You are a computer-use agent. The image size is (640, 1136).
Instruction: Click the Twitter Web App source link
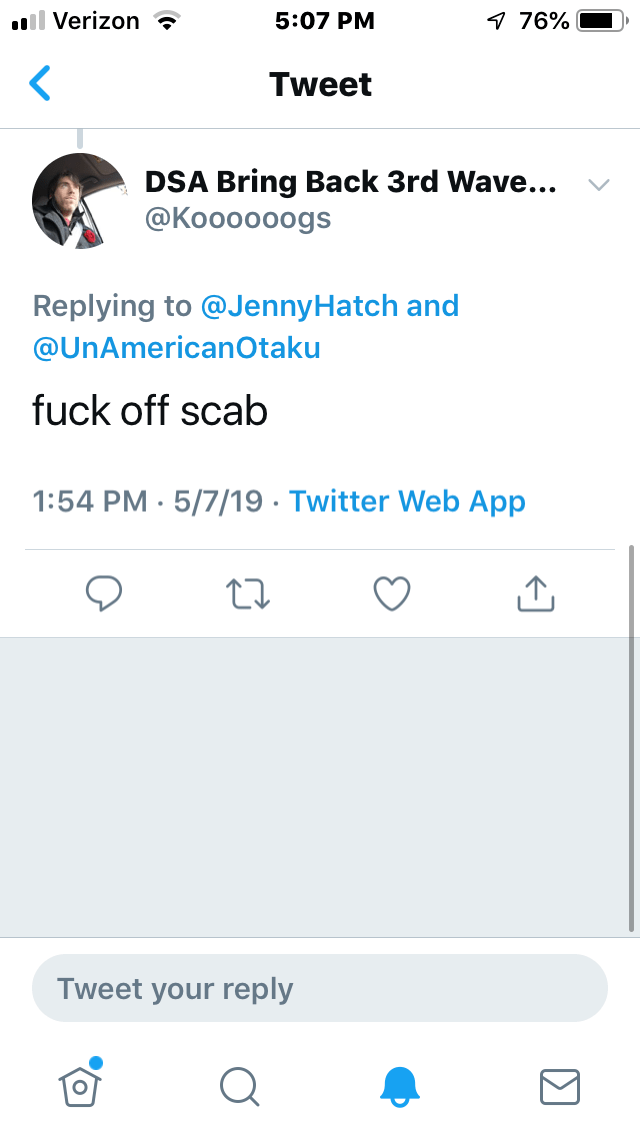[407, 501]
